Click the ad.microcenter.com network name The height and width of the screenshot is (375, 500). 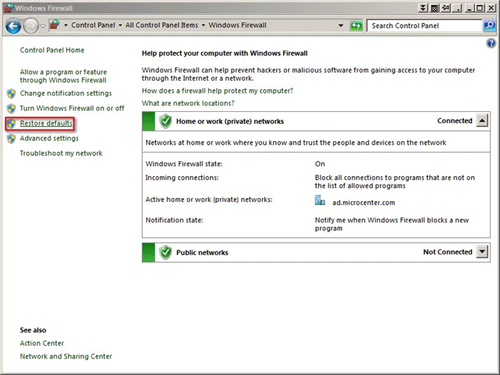point(364,203)
